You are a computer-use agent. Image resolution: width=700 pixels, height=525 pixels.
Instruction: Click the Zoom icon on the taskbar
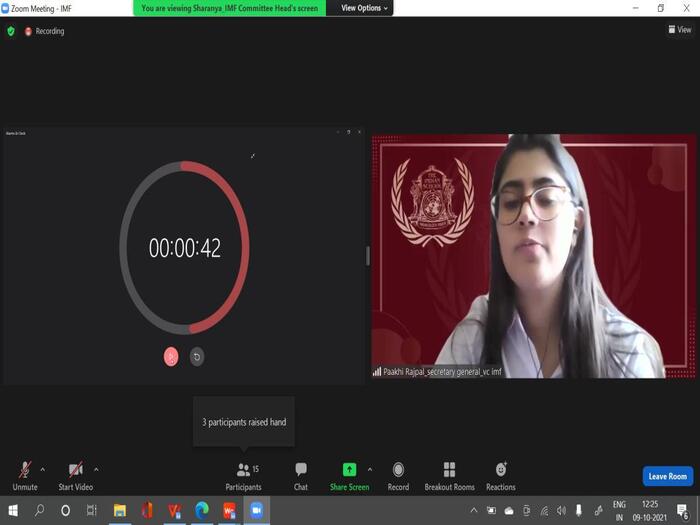tap(256, 510)
